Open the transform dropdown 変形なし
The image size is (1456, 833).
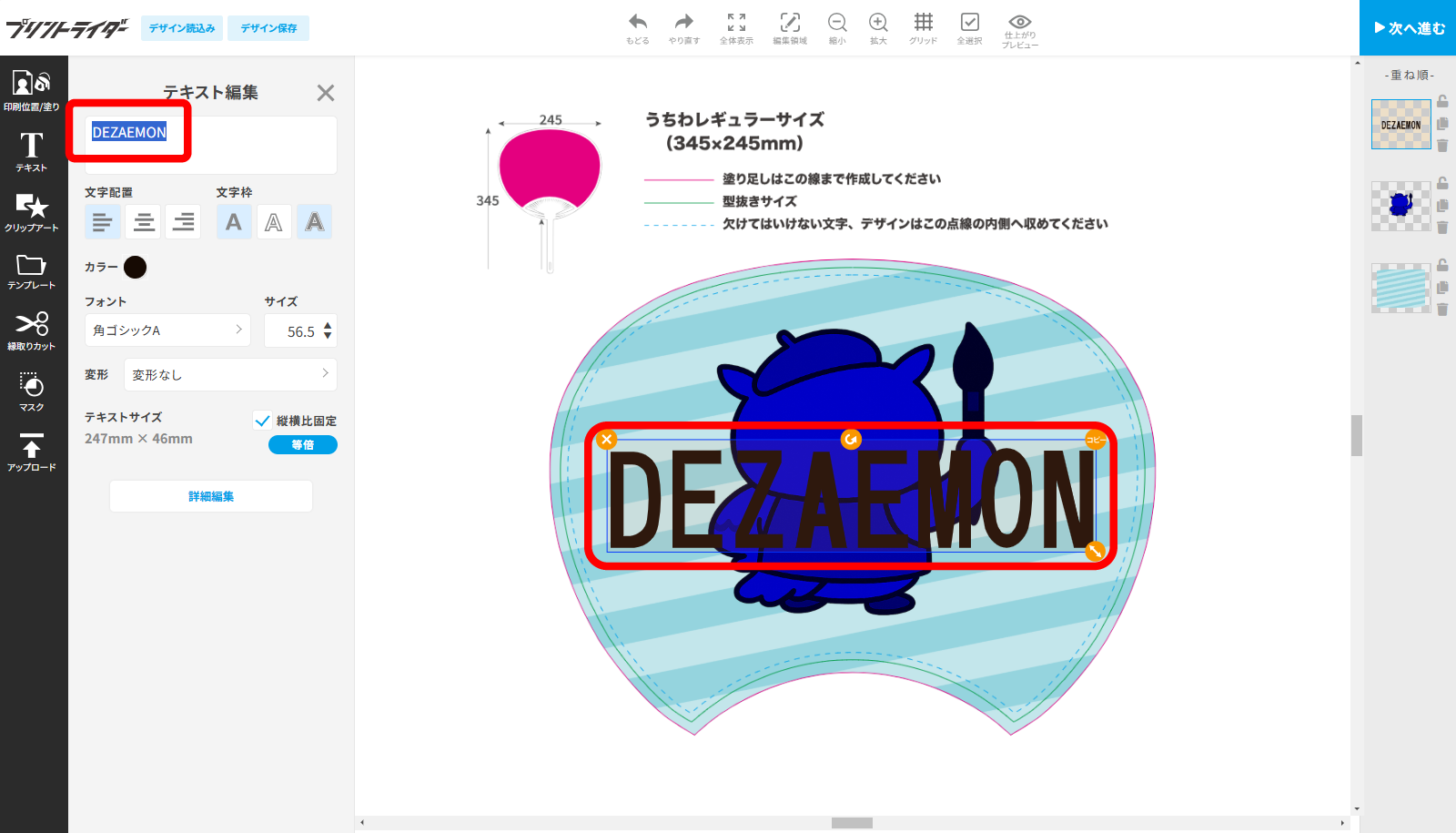(230, 374)
